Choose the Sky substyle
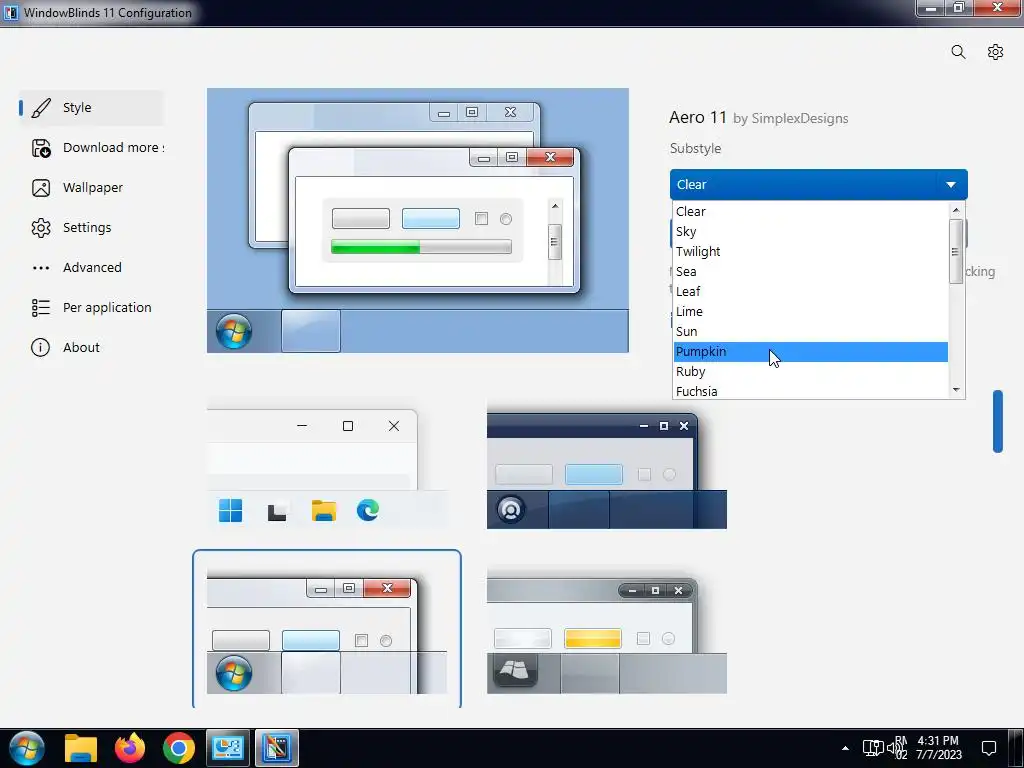 810,232
